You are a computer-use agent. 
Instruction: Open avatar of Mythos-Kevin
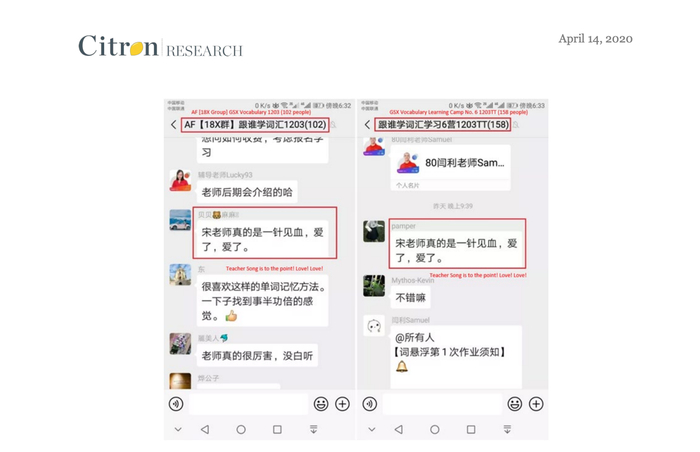coord(374,285)
